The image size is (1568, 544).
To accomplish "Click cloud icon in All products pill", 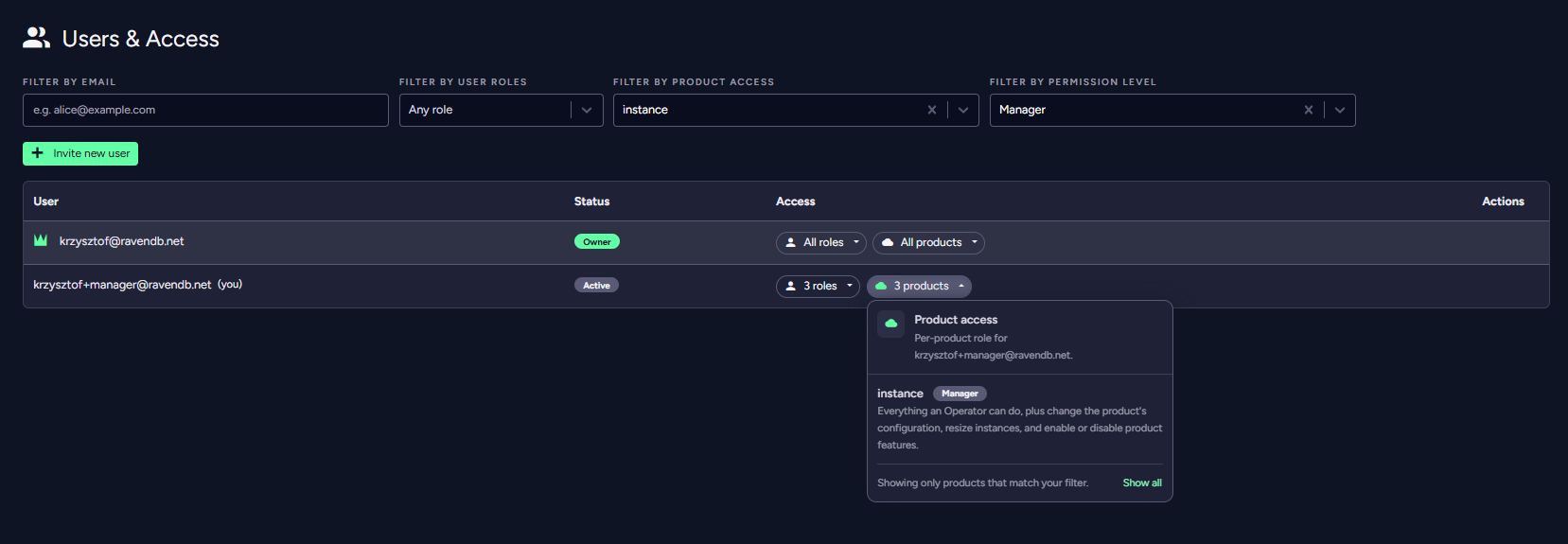I will (x=888, y=243).
